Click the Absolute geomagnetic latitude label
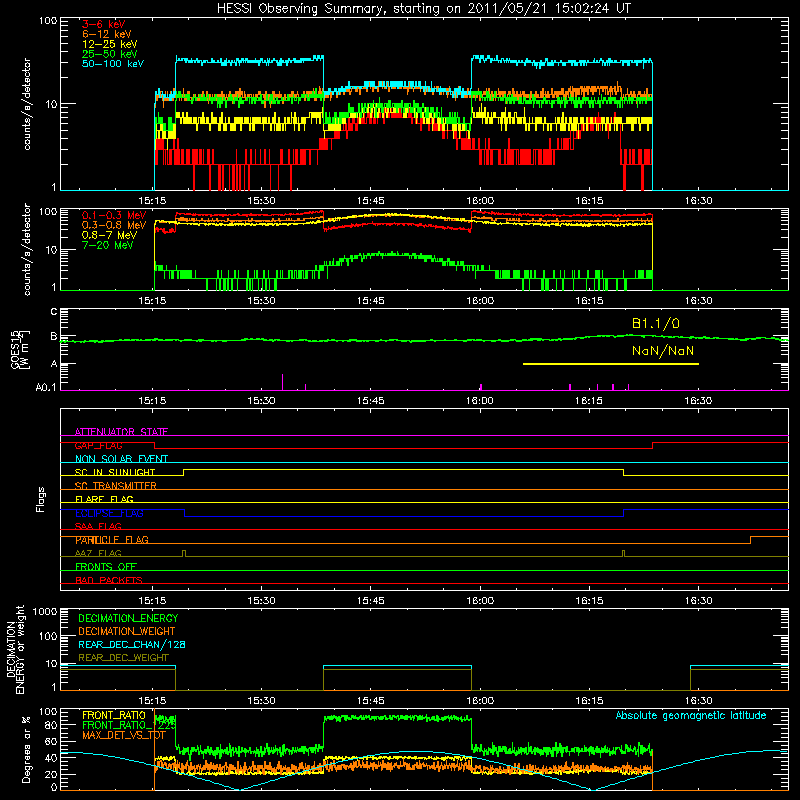The width and height of the screenshot is (800, 800). coord(691,715)
